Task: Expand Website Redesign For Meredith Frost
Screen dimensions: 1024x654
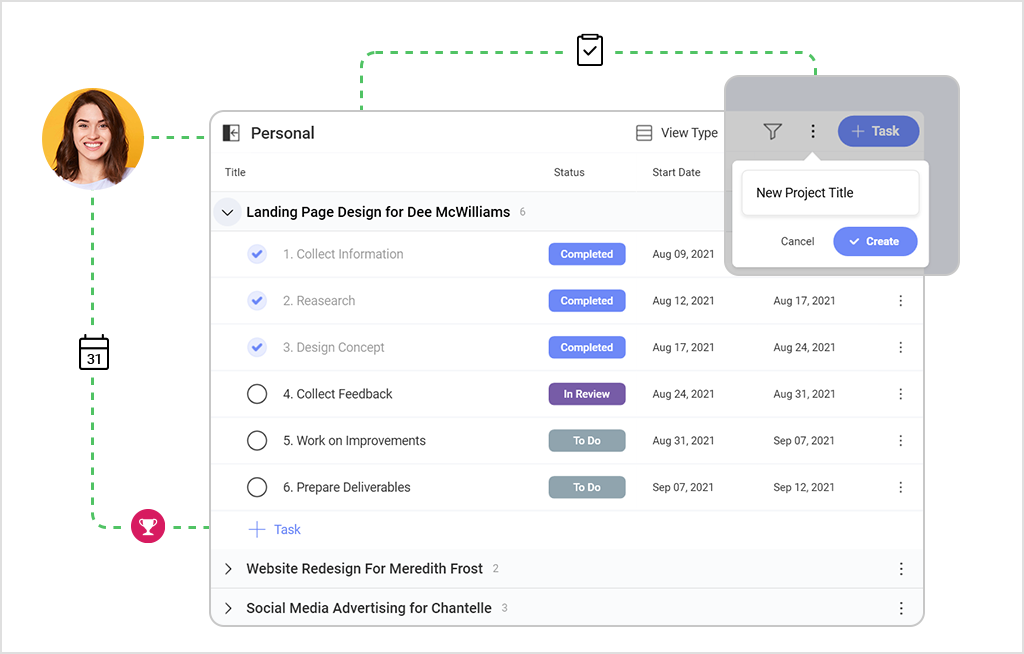Action: pos(228,569)
